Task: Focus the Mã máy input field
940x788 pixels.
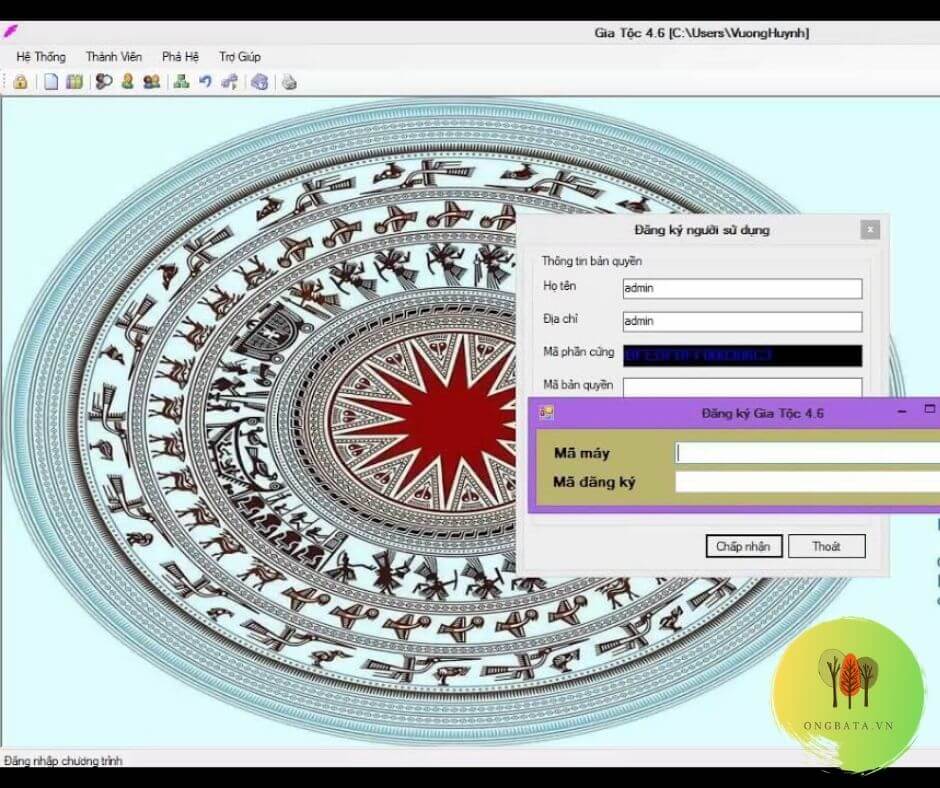Action: (808, 453)
